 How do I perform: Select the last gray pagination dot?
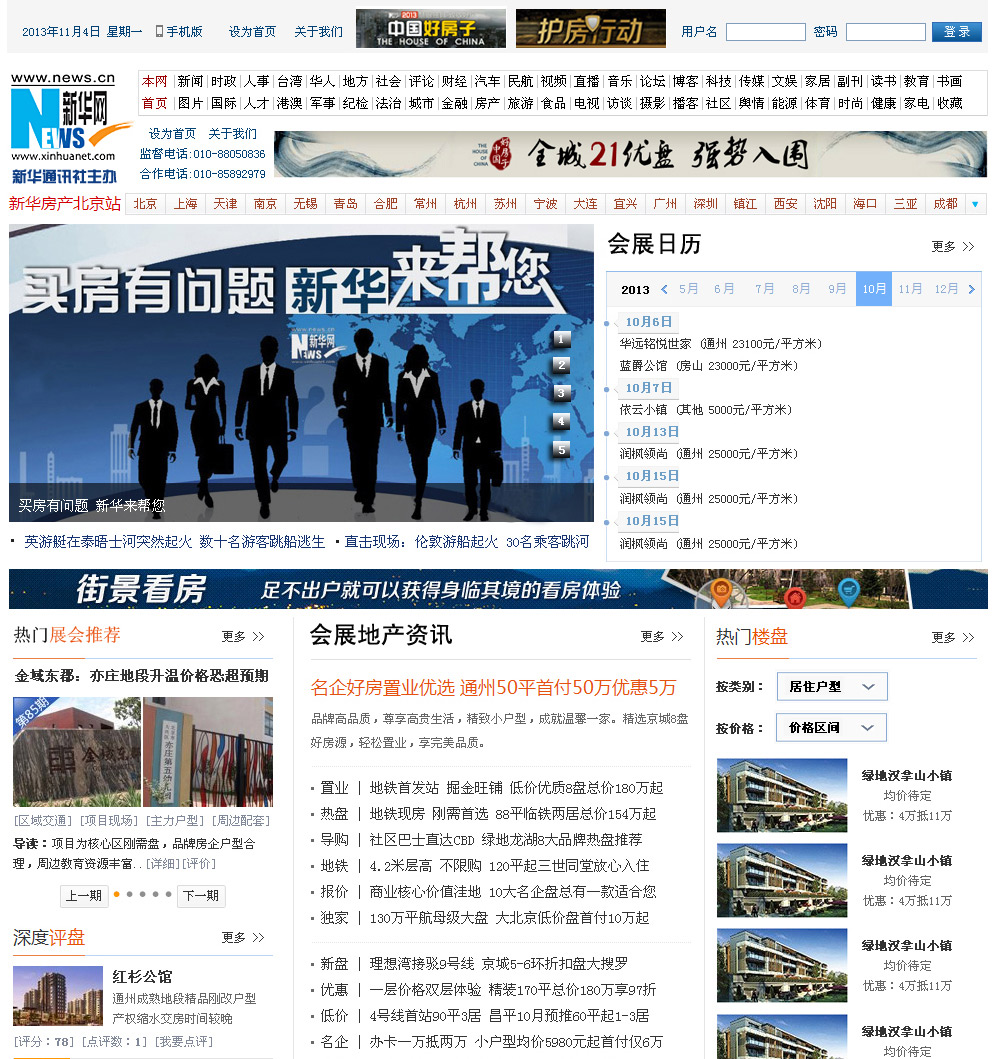(x=169, y=894)
